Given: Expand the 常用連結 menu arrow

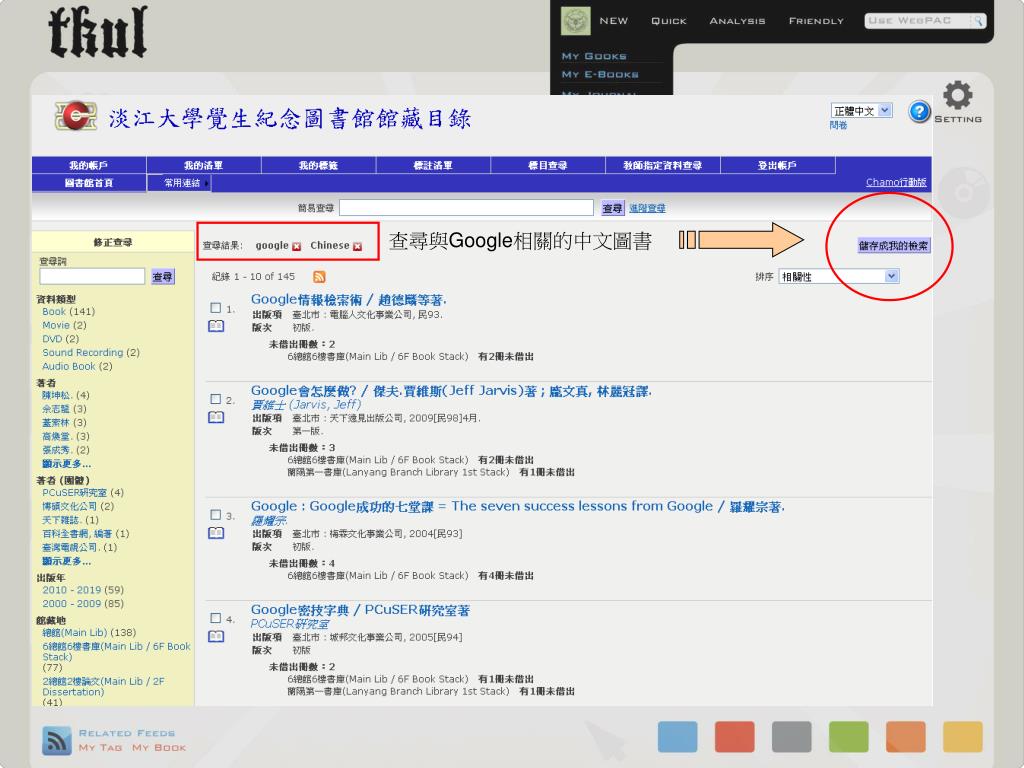Looking at the screenshot, I should (206, 184).
